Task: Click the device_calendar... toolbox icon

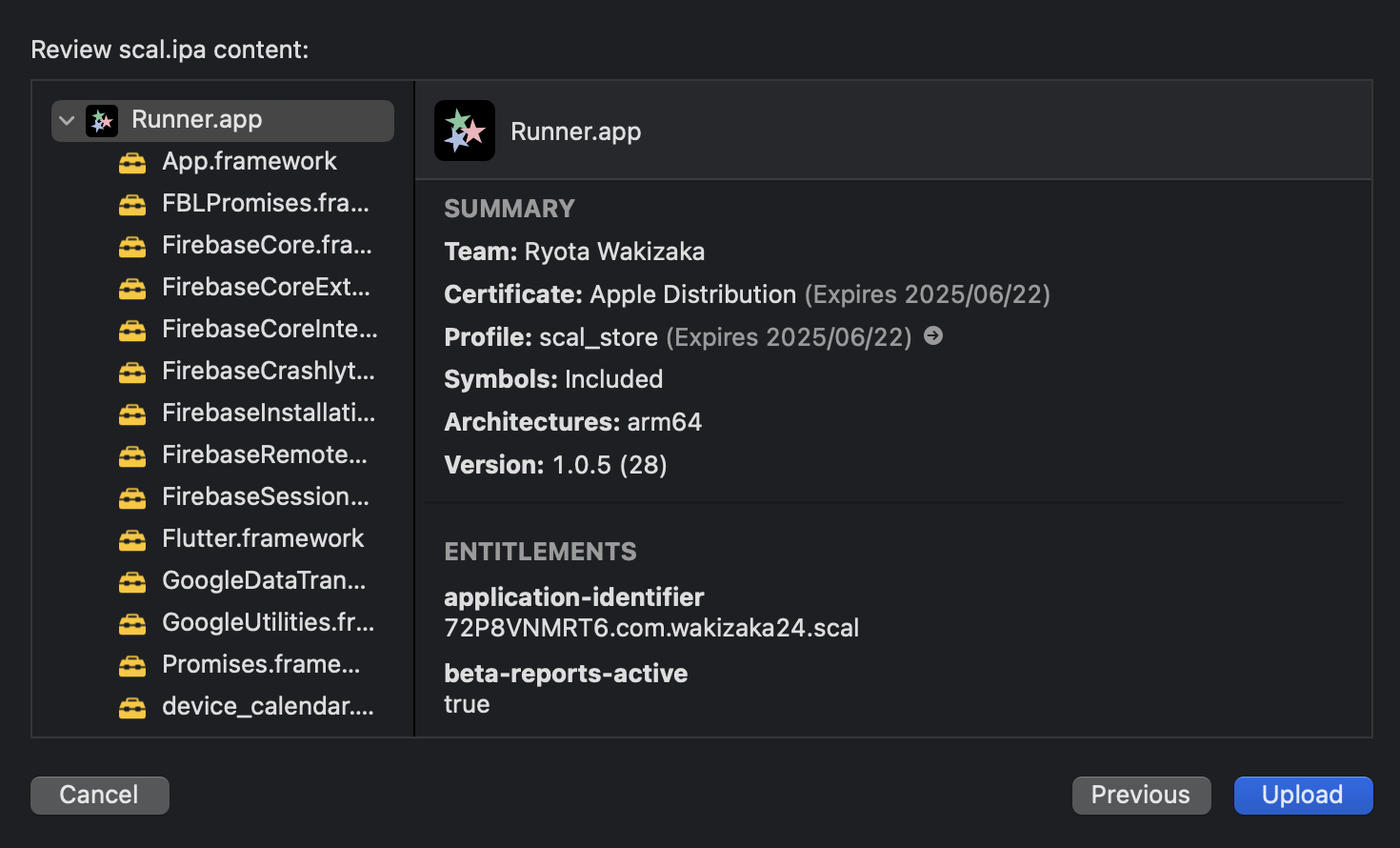Action: pyautogui.click(x=132, y=708)
